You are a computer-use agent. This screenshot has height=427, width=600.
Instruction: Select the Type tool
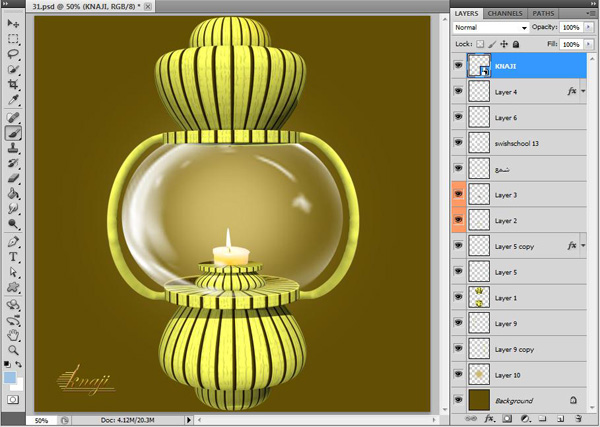14,257
